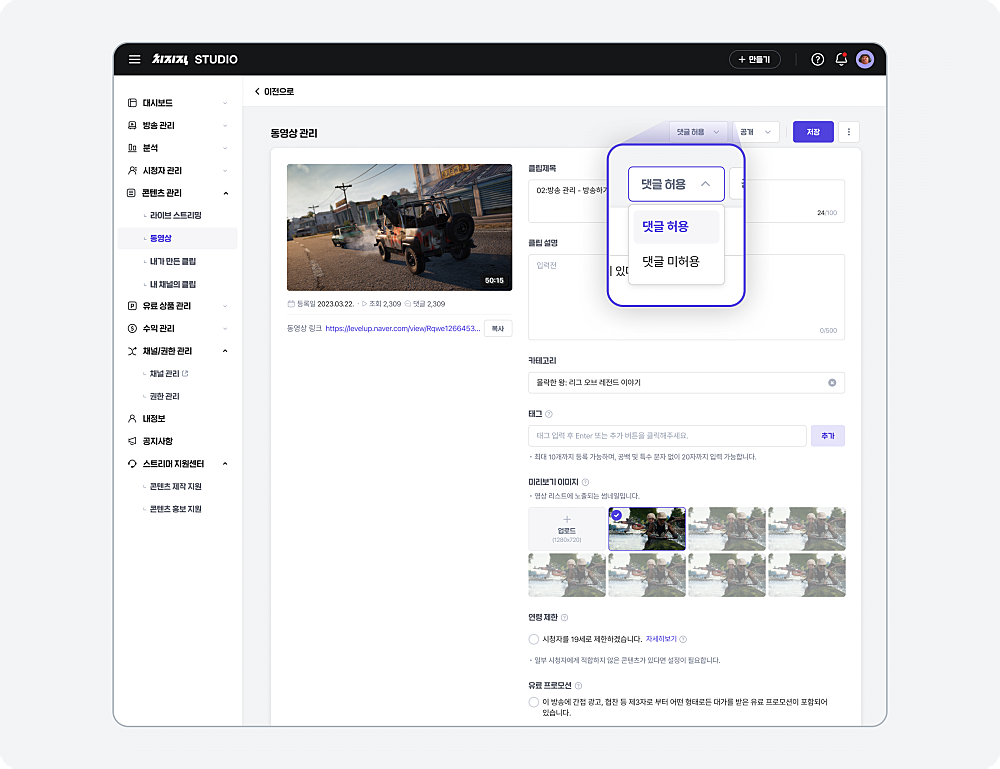Open the notifications bell icon

coord(841,60)
